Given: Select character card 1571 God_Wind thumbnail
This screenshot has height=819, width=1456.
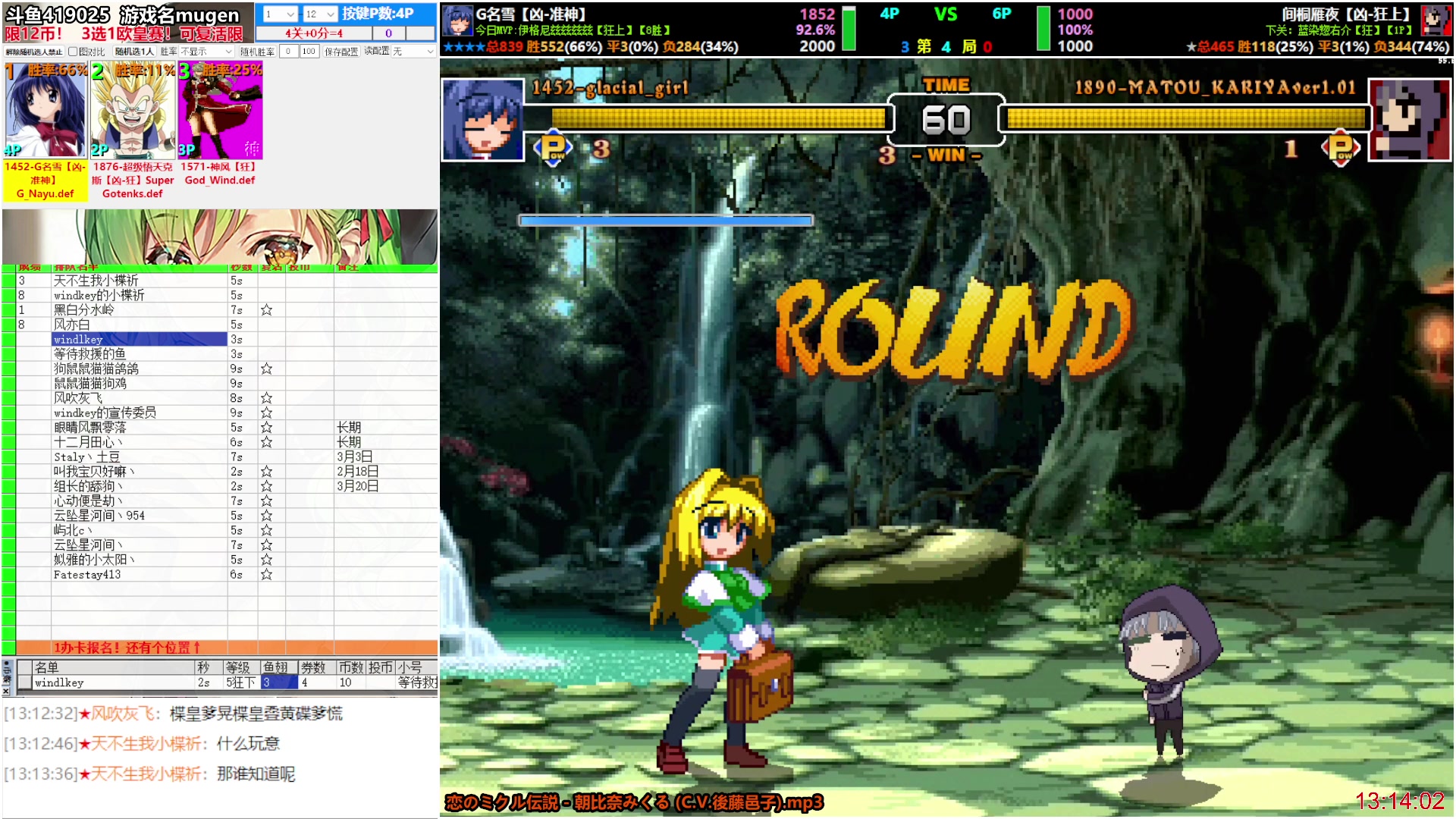Looking at the screenshot, I should [220, 111].
